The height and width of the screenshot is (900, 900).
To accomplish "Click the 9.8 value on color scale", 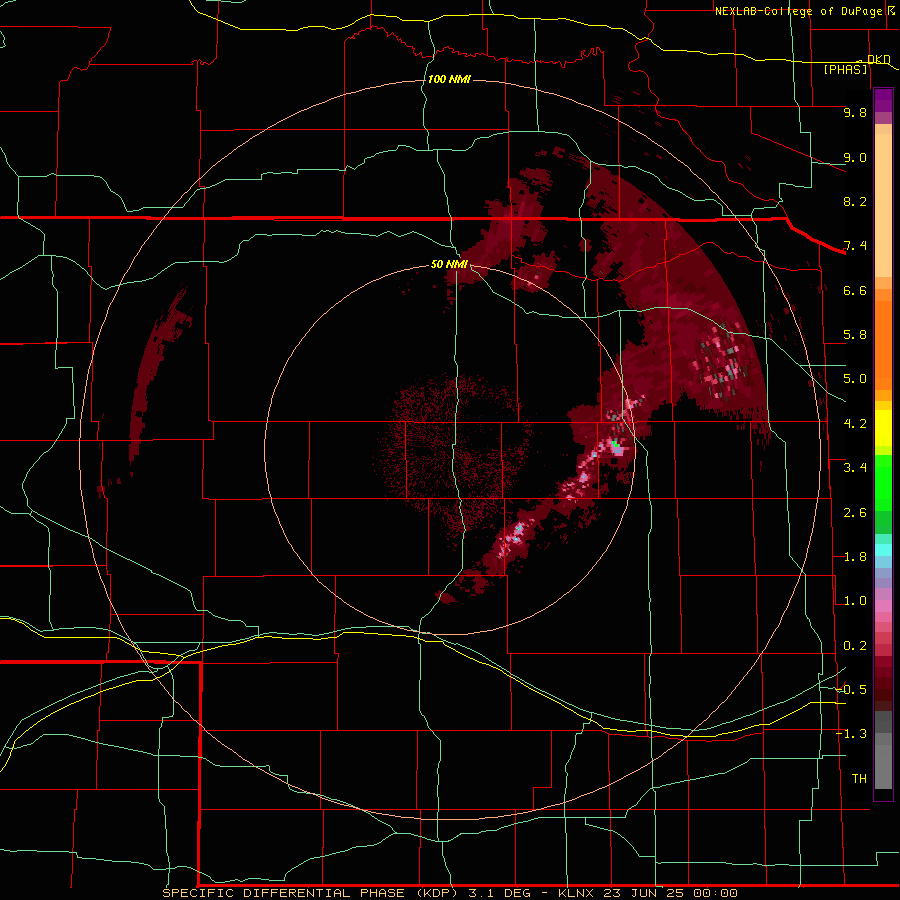I will point(855,112).
